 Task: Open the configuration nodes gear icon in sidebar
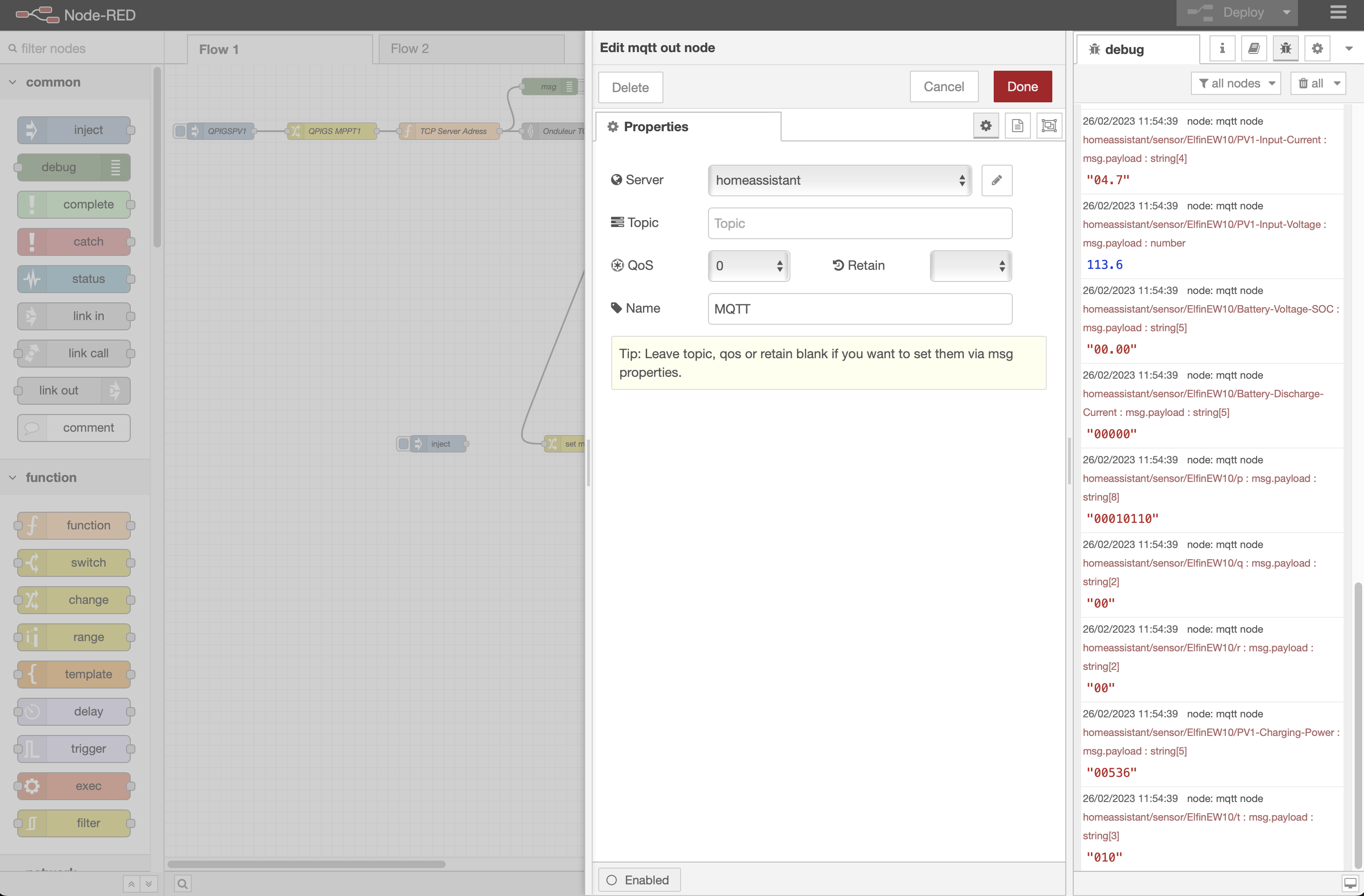coord(1317,49)
